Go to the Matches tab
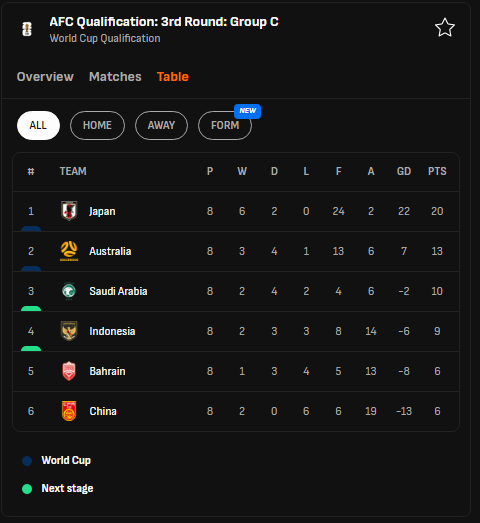Screen dimensions: 480x523 point(115,77)
